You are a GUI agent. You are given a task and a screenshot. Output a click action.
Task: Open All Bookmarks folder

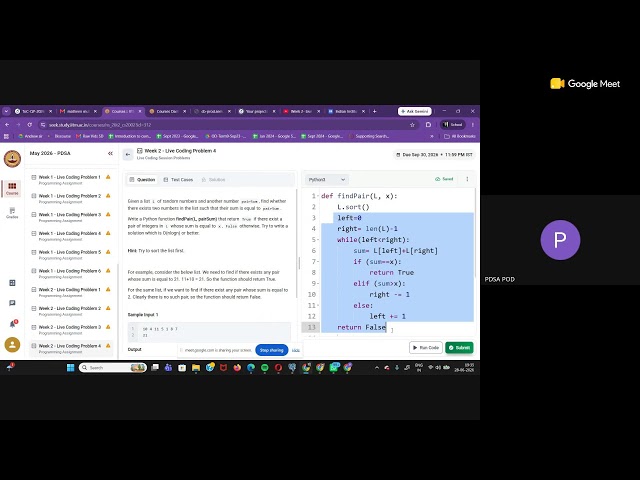click(x=460, y=136)
